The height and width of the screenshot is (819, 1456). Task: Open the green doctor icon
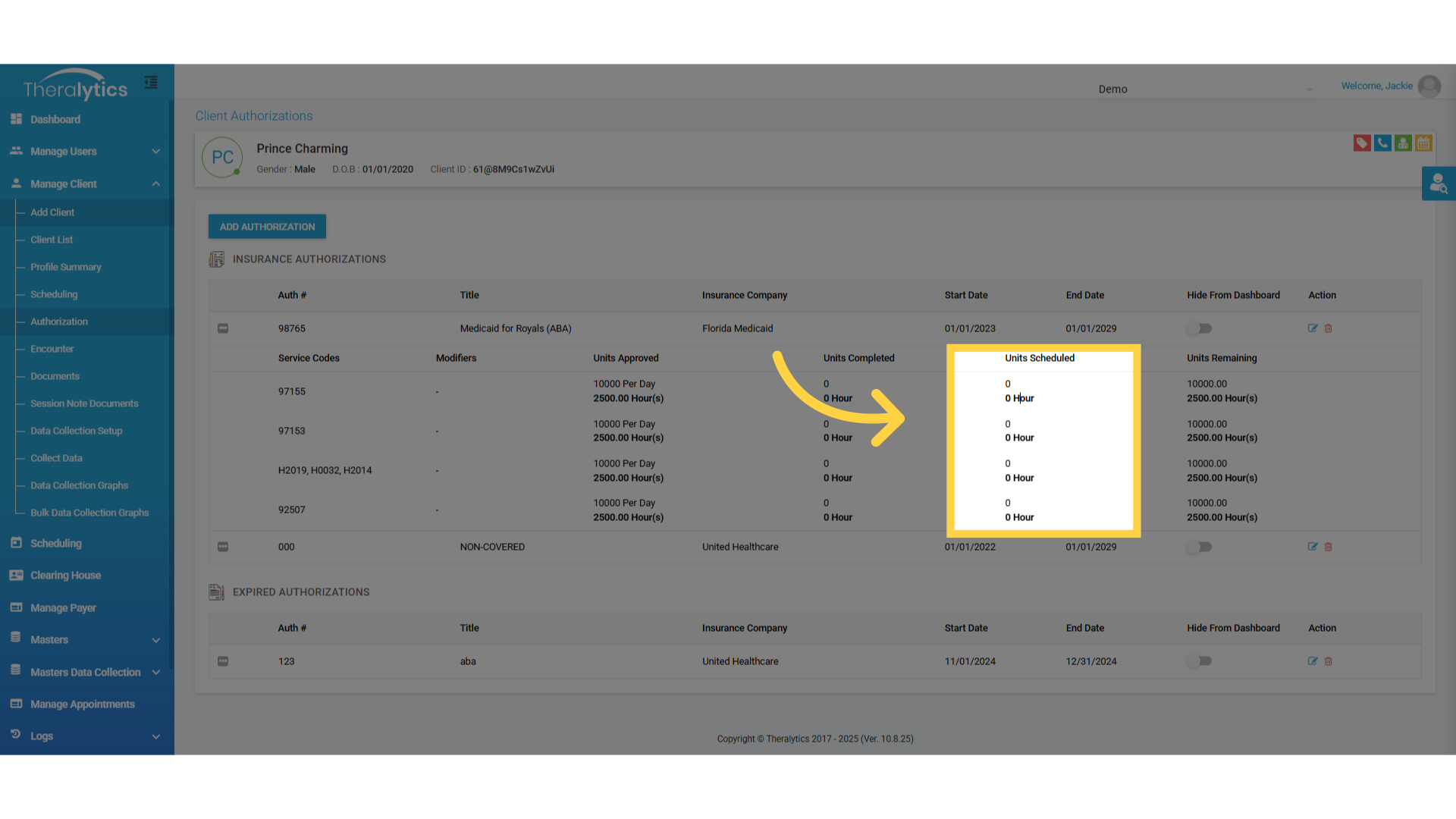[x=1403, y=143]
